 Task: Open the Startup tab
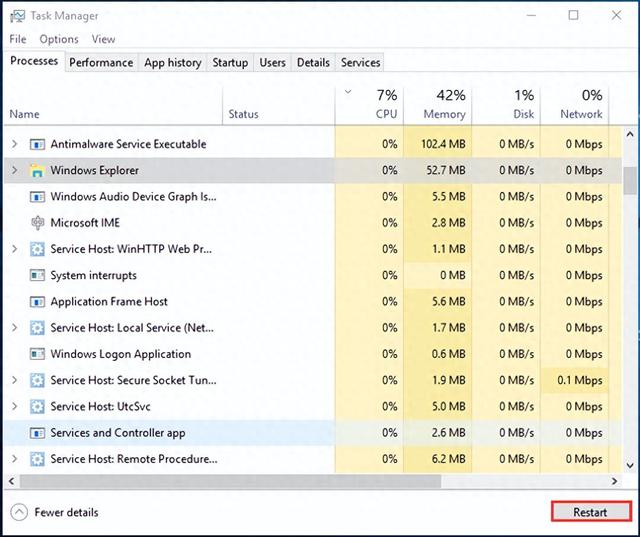(230, 62)
